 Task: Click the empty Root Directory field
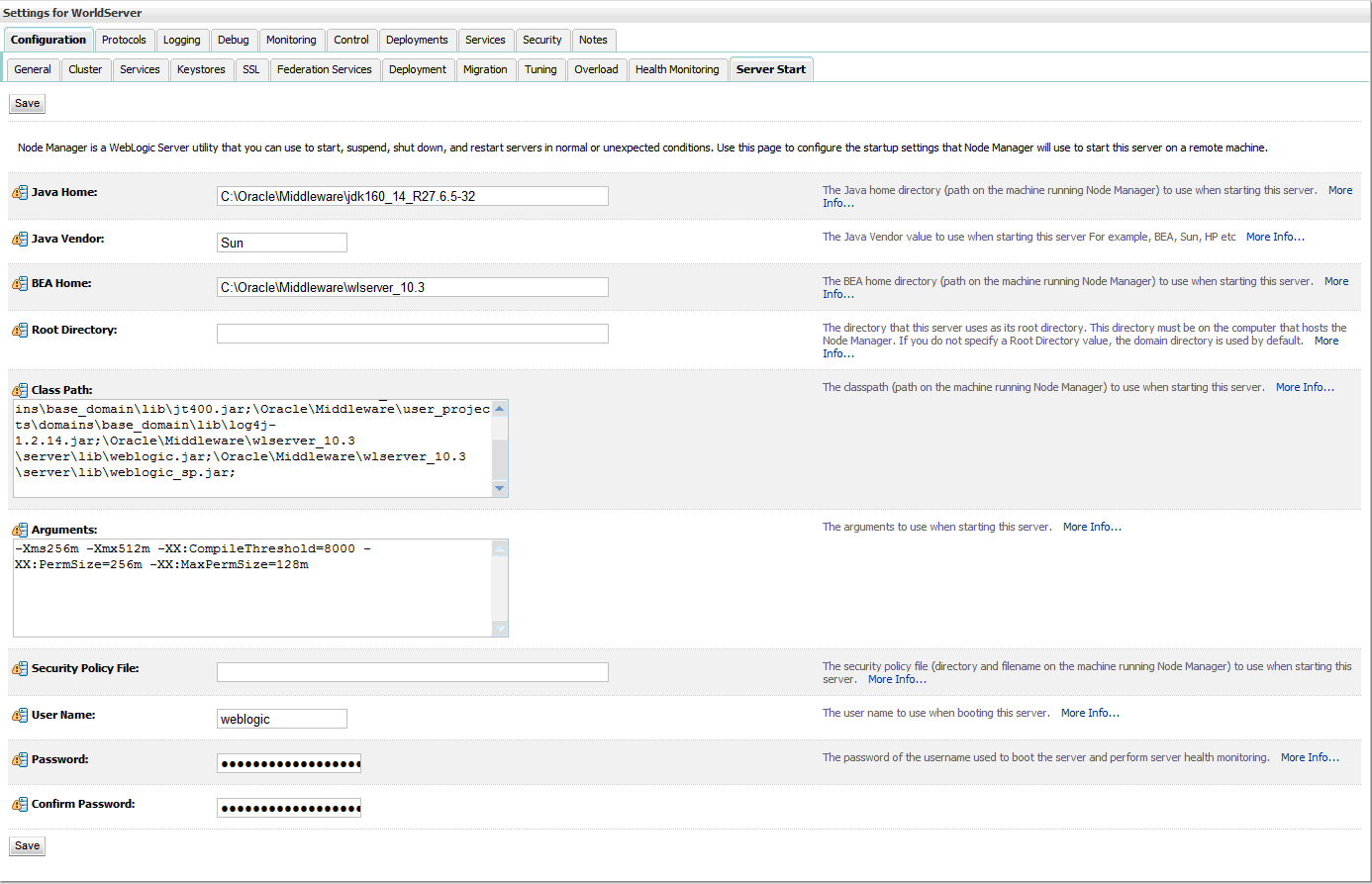(x=413, y=334)
